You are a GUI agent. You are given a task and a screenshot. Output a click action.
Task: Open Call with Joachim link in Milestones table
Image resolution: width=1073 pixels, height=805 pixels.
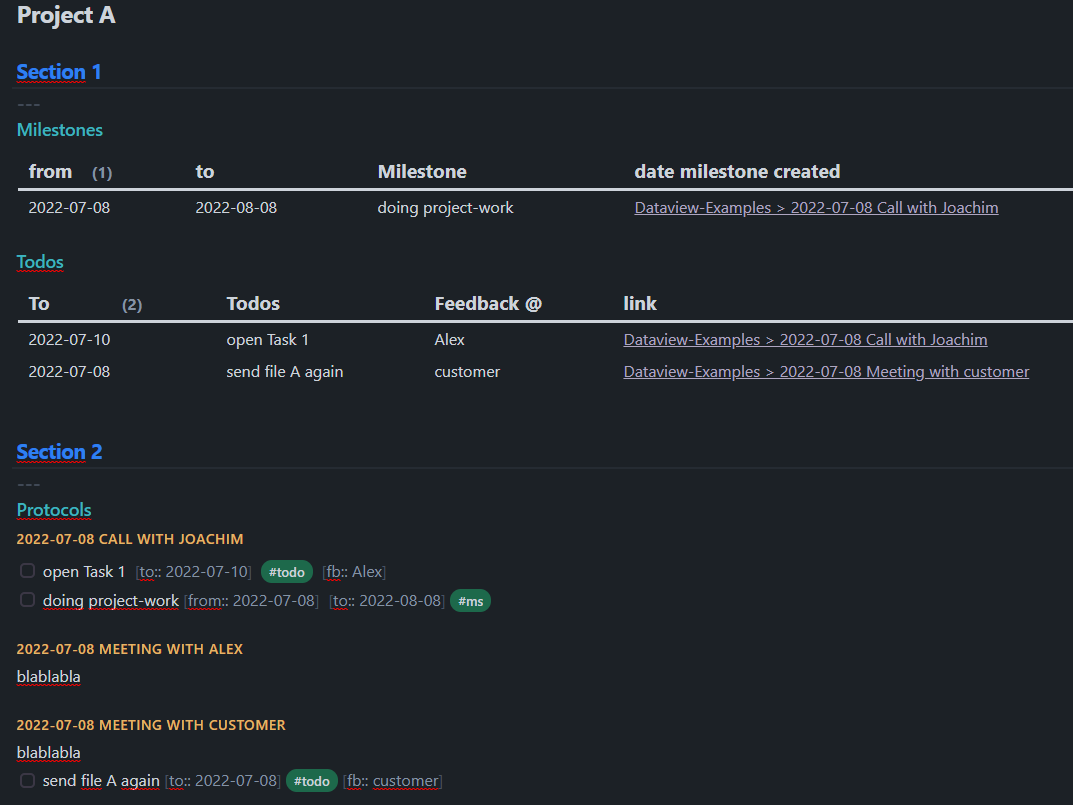(816, 208)
